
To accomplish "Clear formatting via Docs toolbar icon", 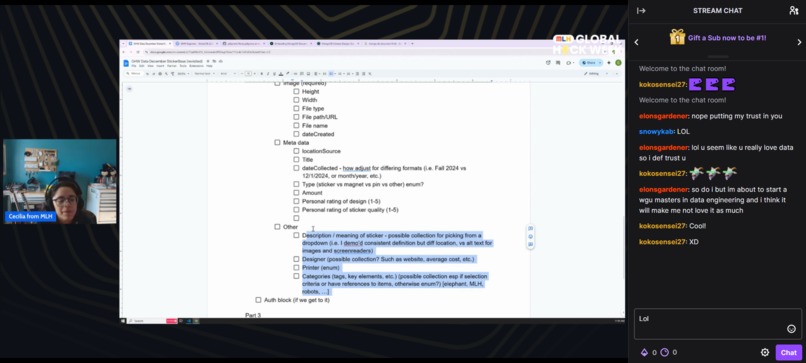I will coord(370,74).
